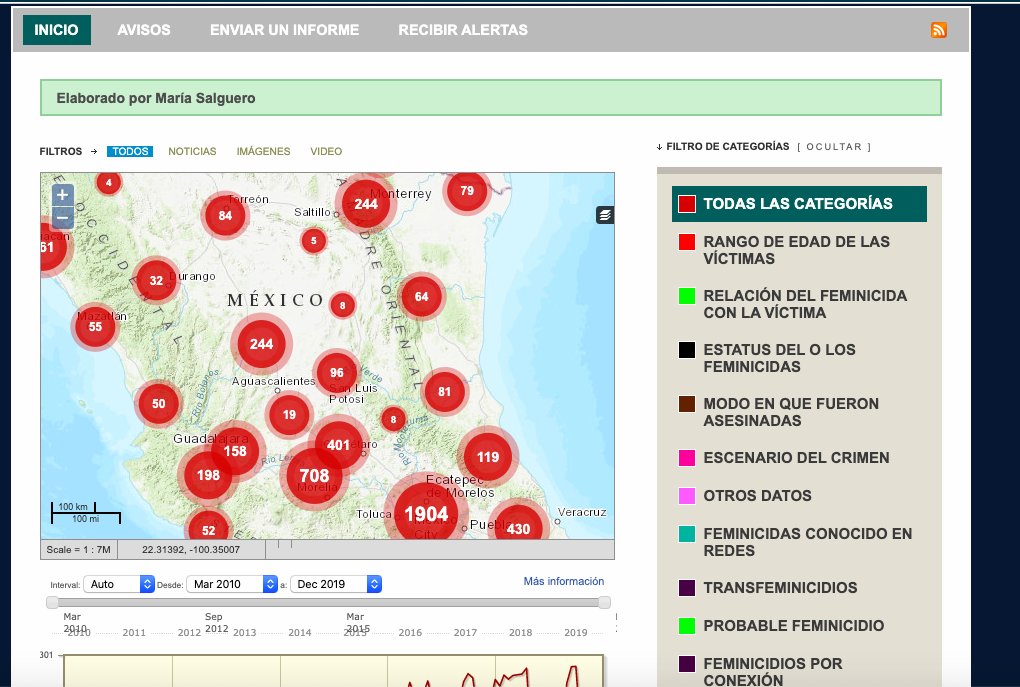Open the Dec 2019 end date dropdown

coord(336,584)
